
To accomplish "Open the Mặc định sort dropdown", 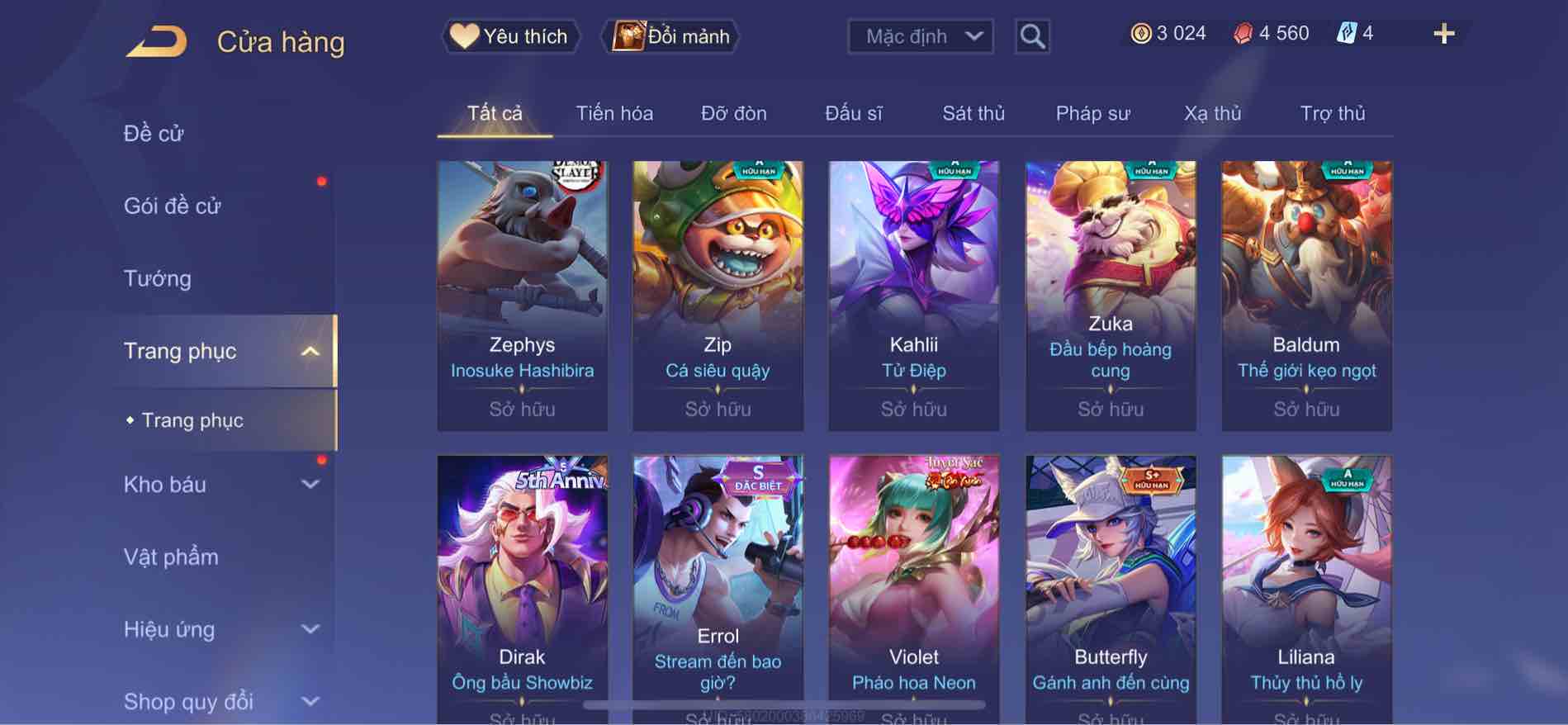I will [x=921, y=36].
